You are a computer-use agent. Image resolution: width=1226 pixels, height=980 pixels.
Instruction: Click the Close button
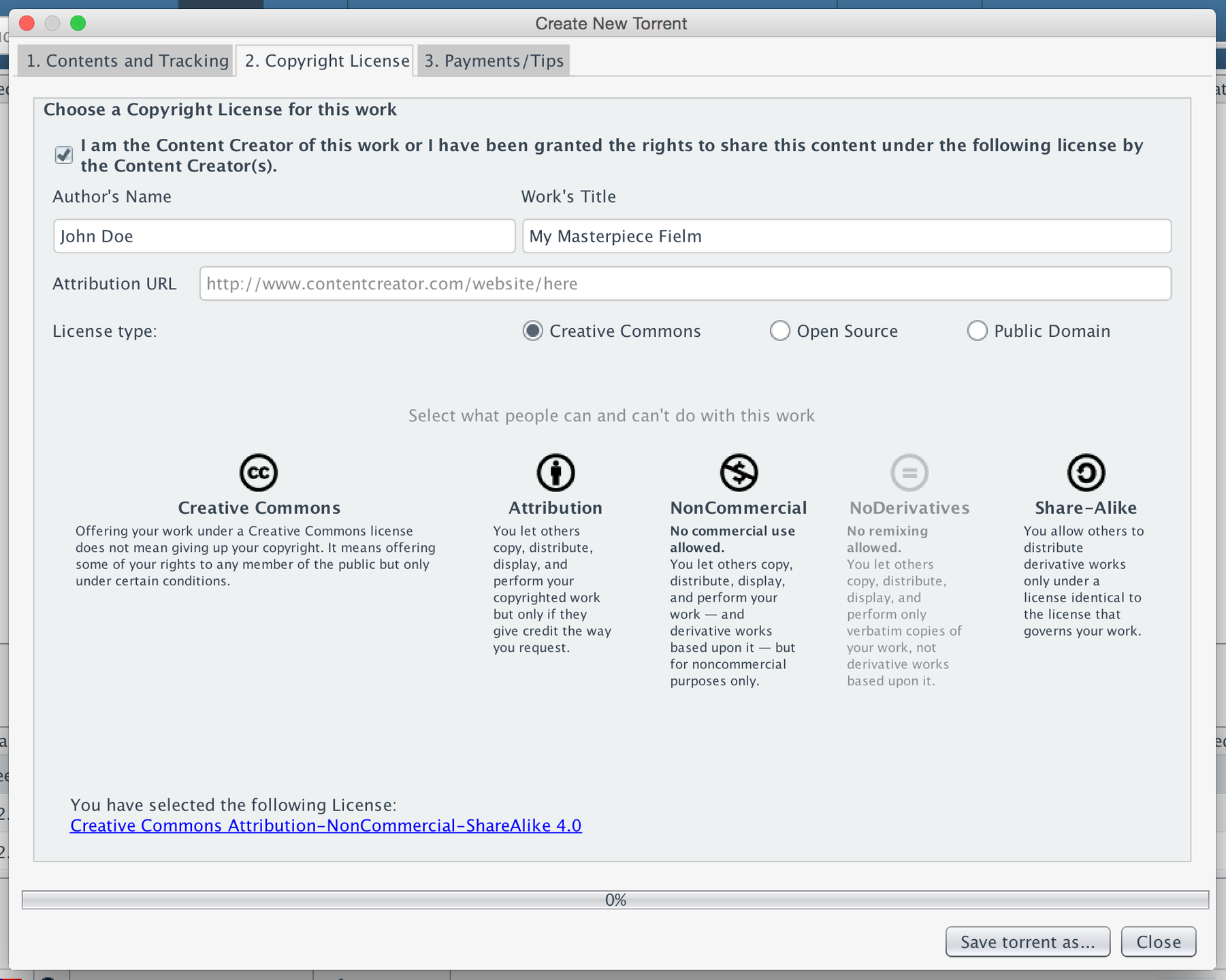click(x=1159, y=942)
